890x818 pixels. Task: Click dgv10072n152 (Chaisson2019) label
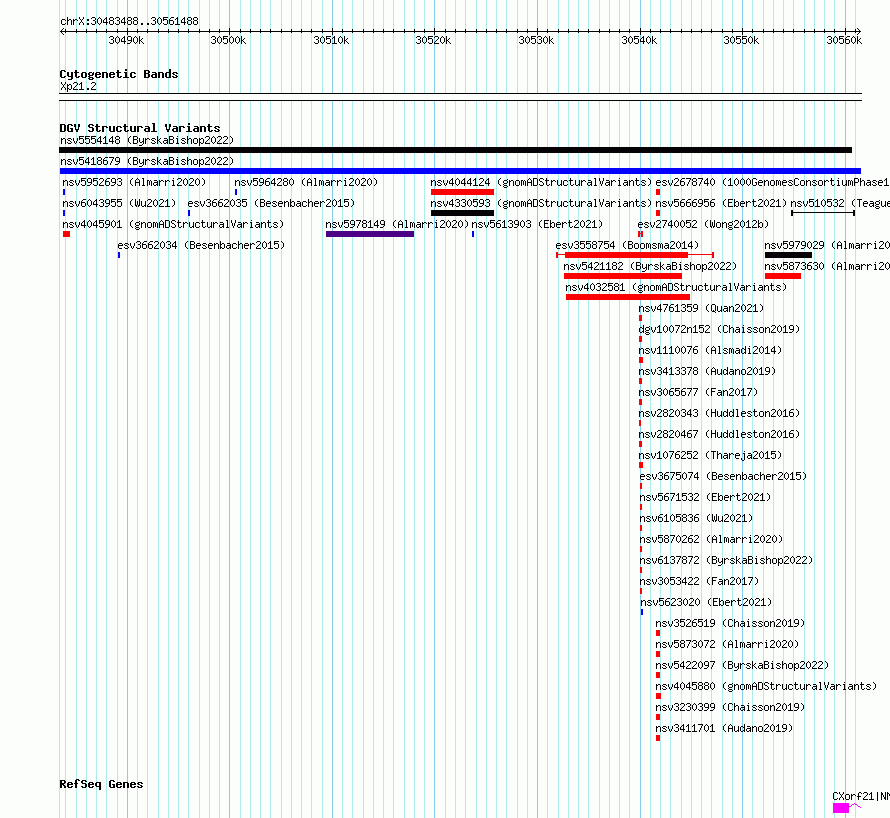(x=719, y=329)
